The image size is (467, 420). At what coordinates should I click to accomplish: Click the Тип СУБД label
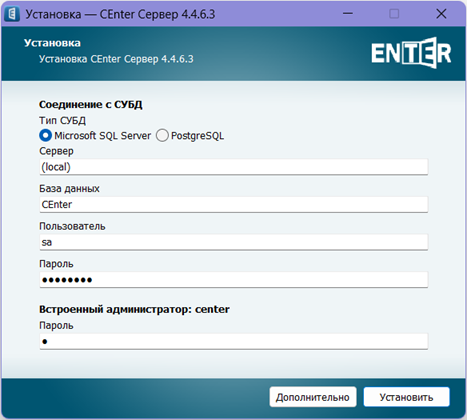[62, 120]
